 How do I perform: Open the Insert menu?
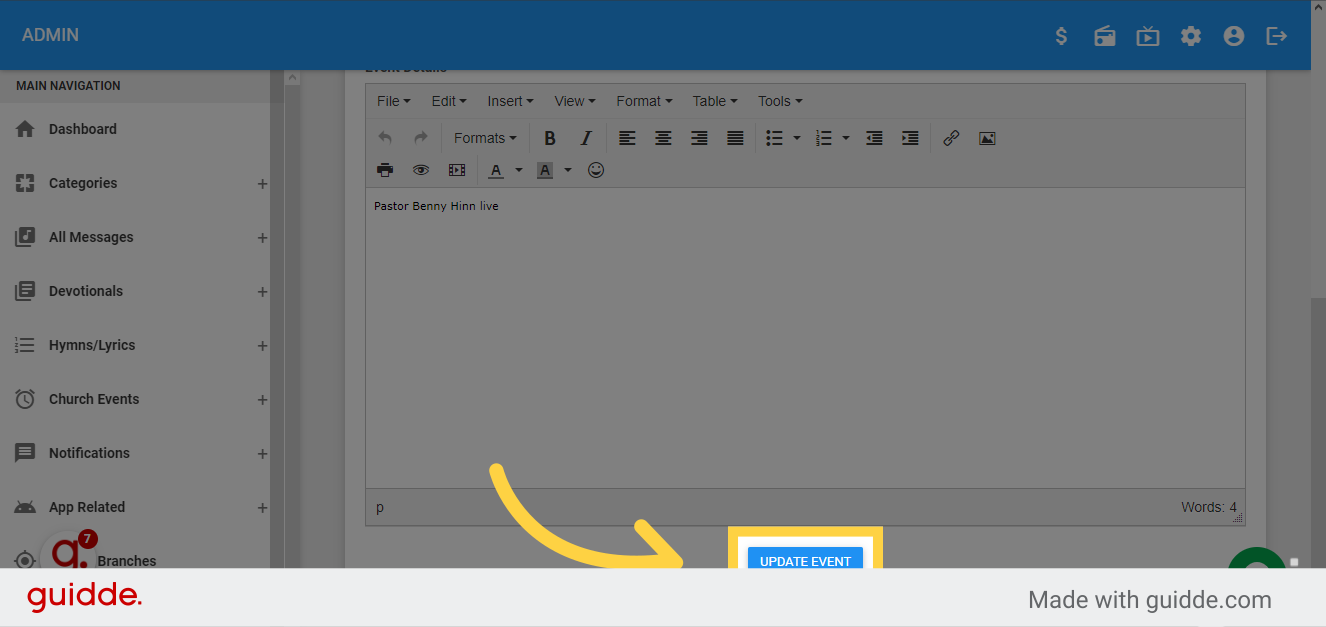point(510,101)
